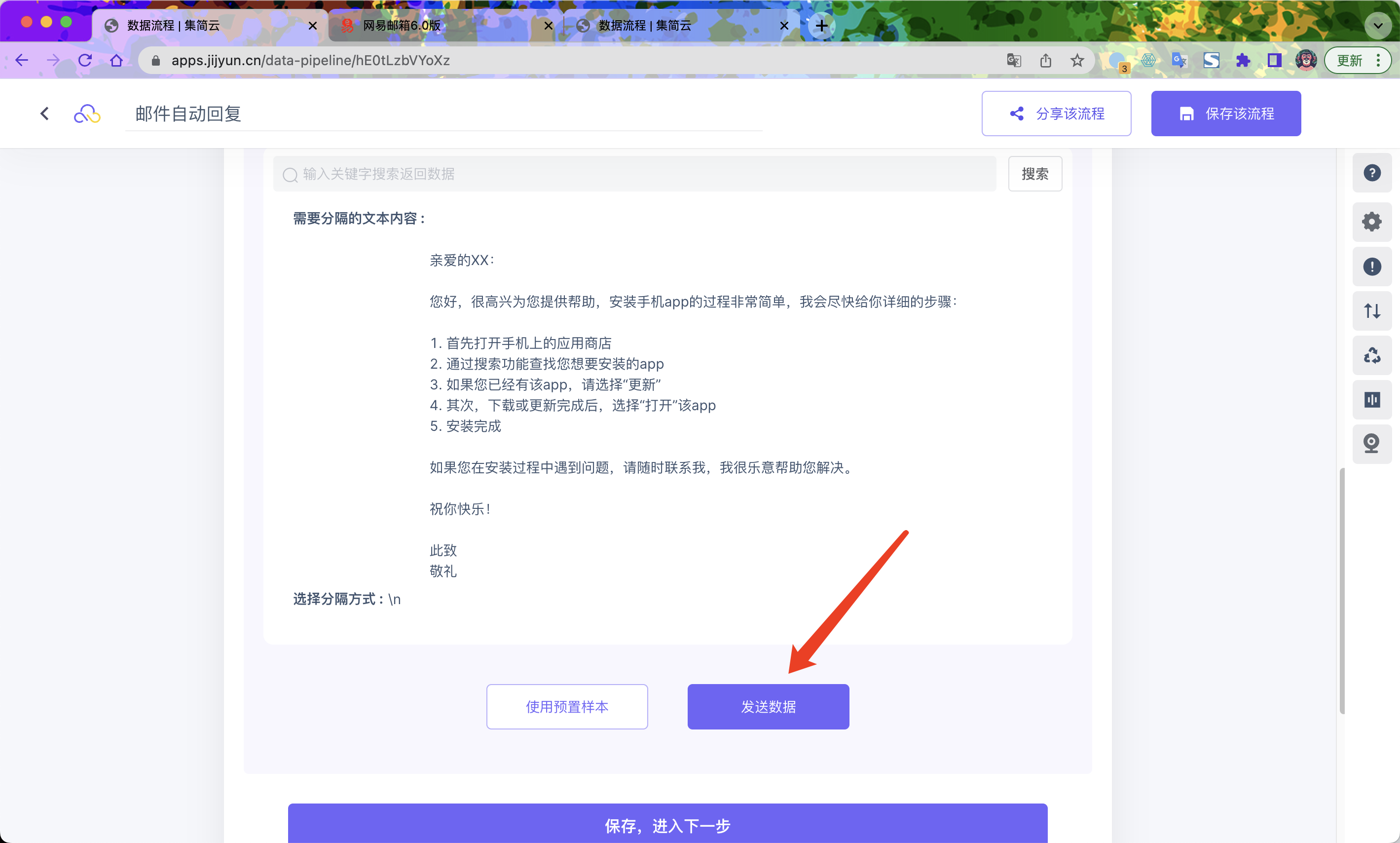The width and height of the screenshot is (1400, 843).
Task: Open the settings gear sidebar icon
Action: (x=1371, y=222)
